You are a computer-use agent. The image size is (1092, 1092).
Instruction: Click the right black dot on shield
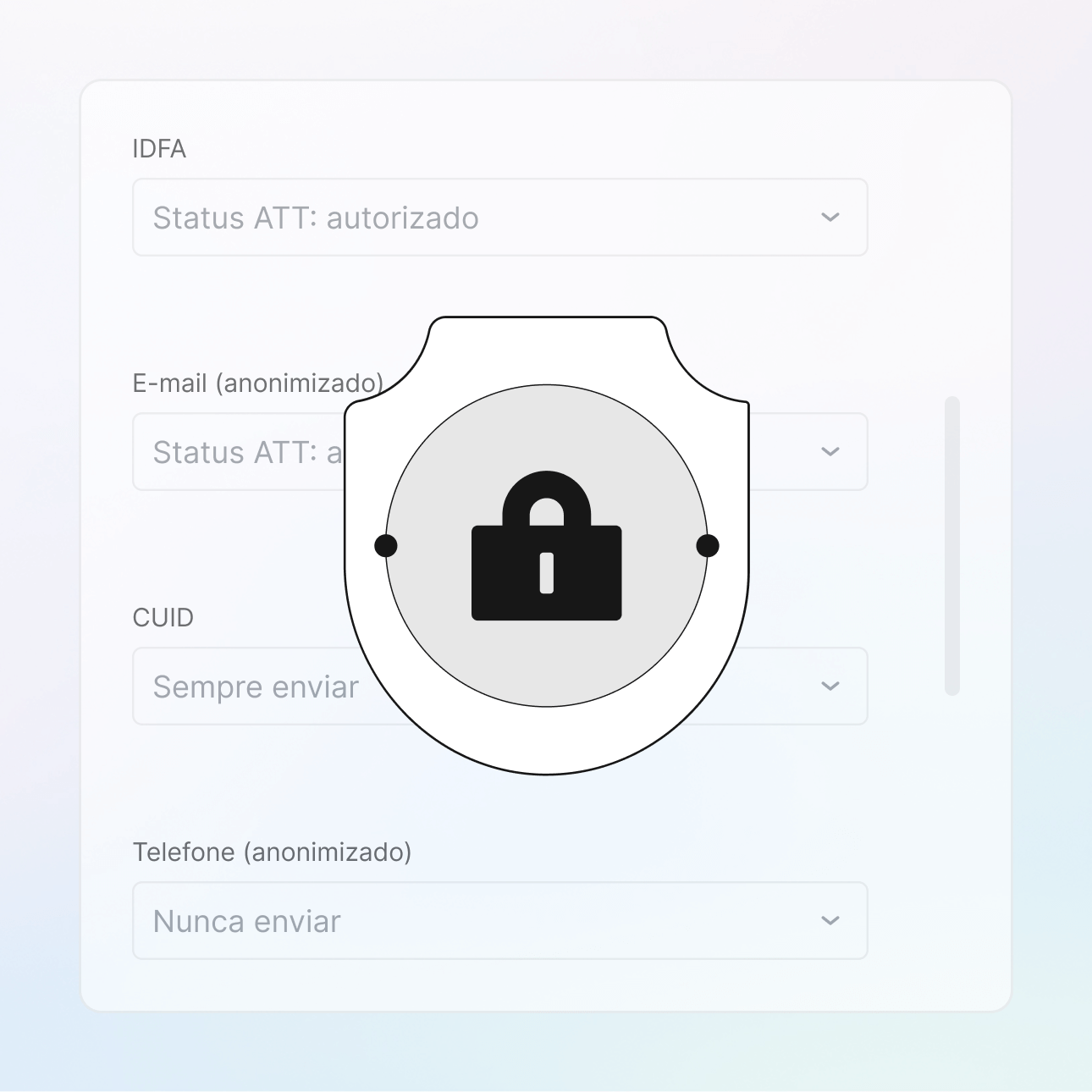pyautogui.click(x=708, y=546)
